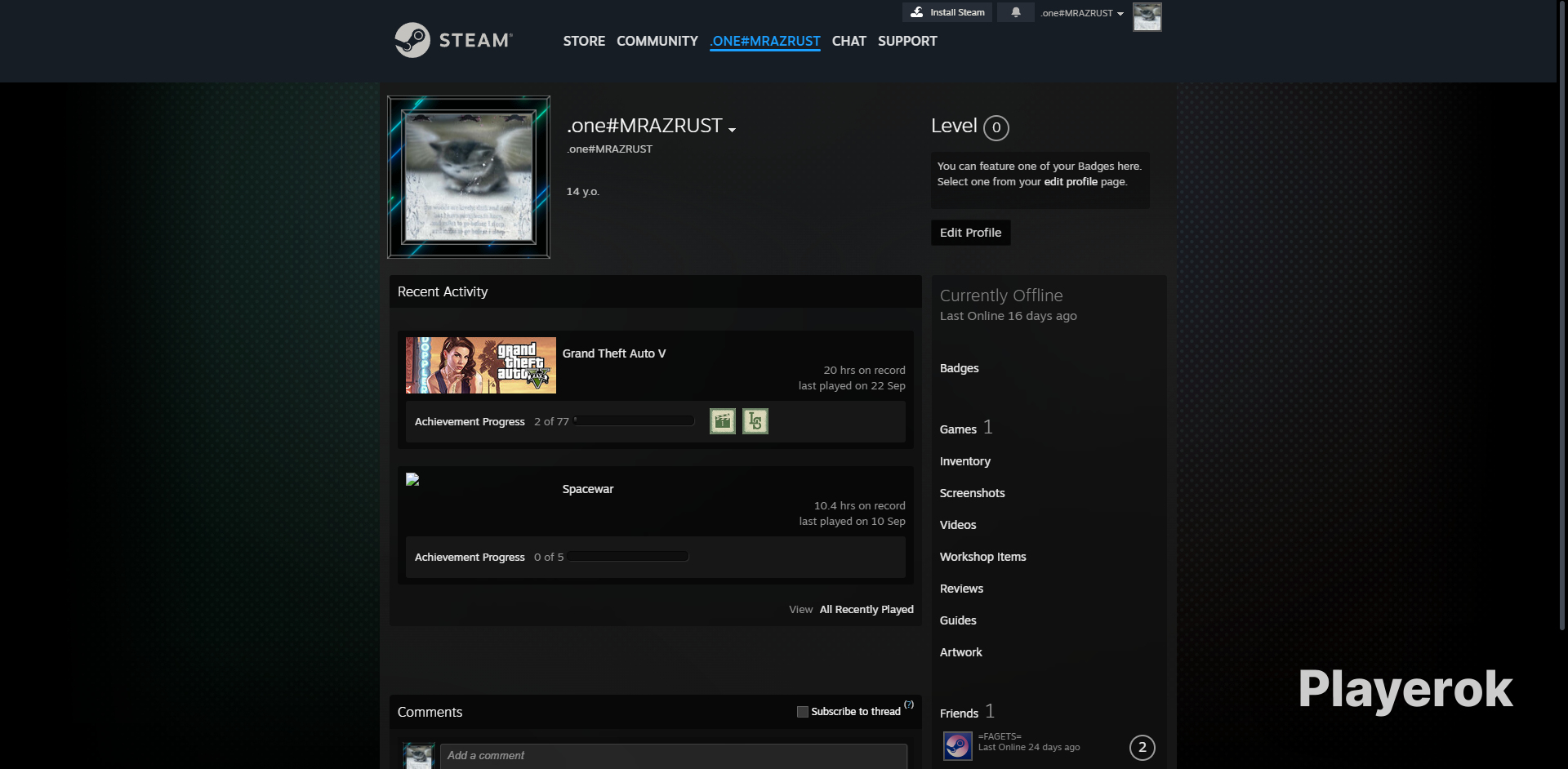
Task: Click the =FAGETS= friend name
Action: pyautogui.click(x=1000, y=736)
